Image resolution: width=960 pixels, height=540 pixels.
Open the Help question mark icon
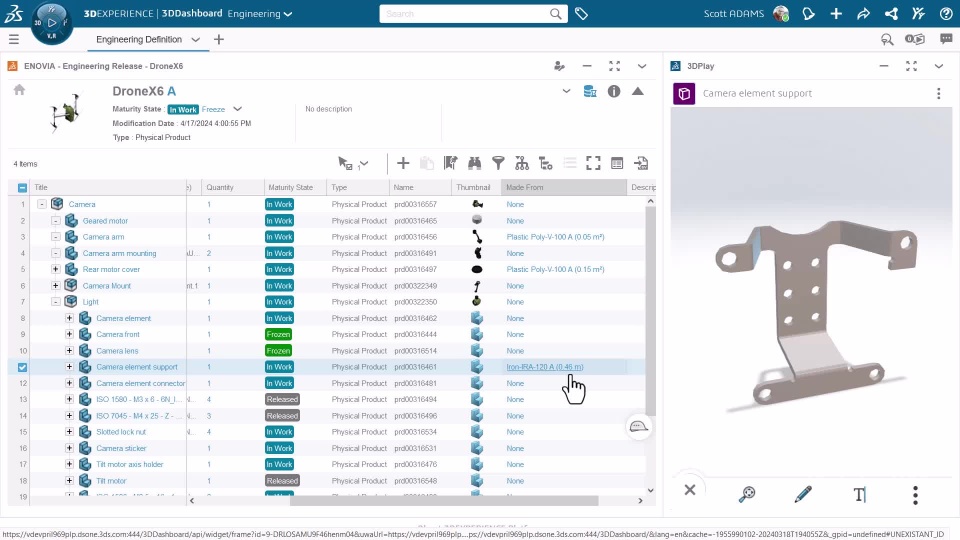click(945, 13)
